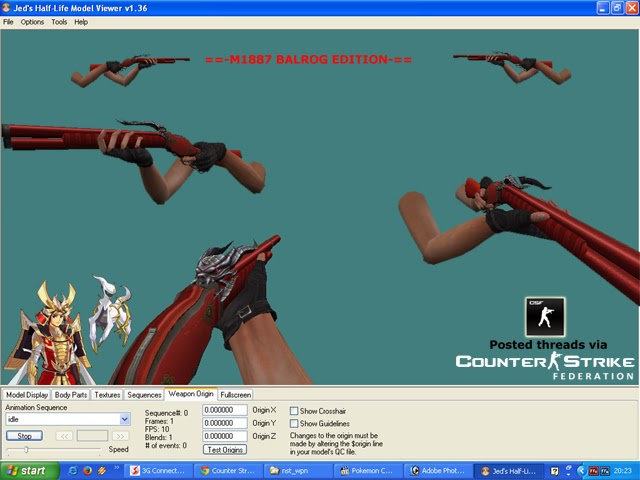Click the '# of events: 0' text
Viewport: 640px width, 480px height.
(166, 446)
